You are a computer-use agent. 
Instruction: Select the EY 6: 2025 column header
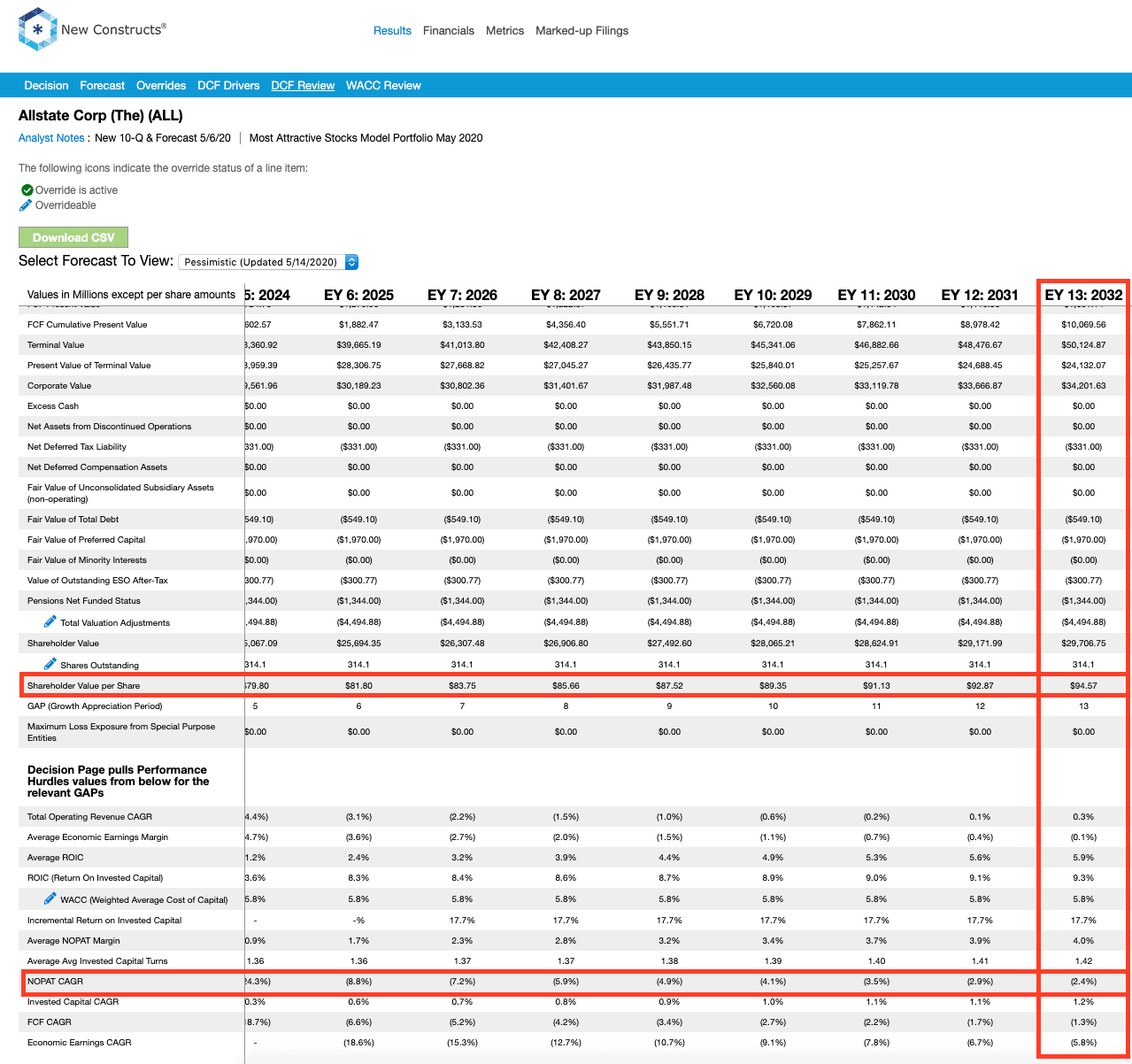[x=358, y=295]
